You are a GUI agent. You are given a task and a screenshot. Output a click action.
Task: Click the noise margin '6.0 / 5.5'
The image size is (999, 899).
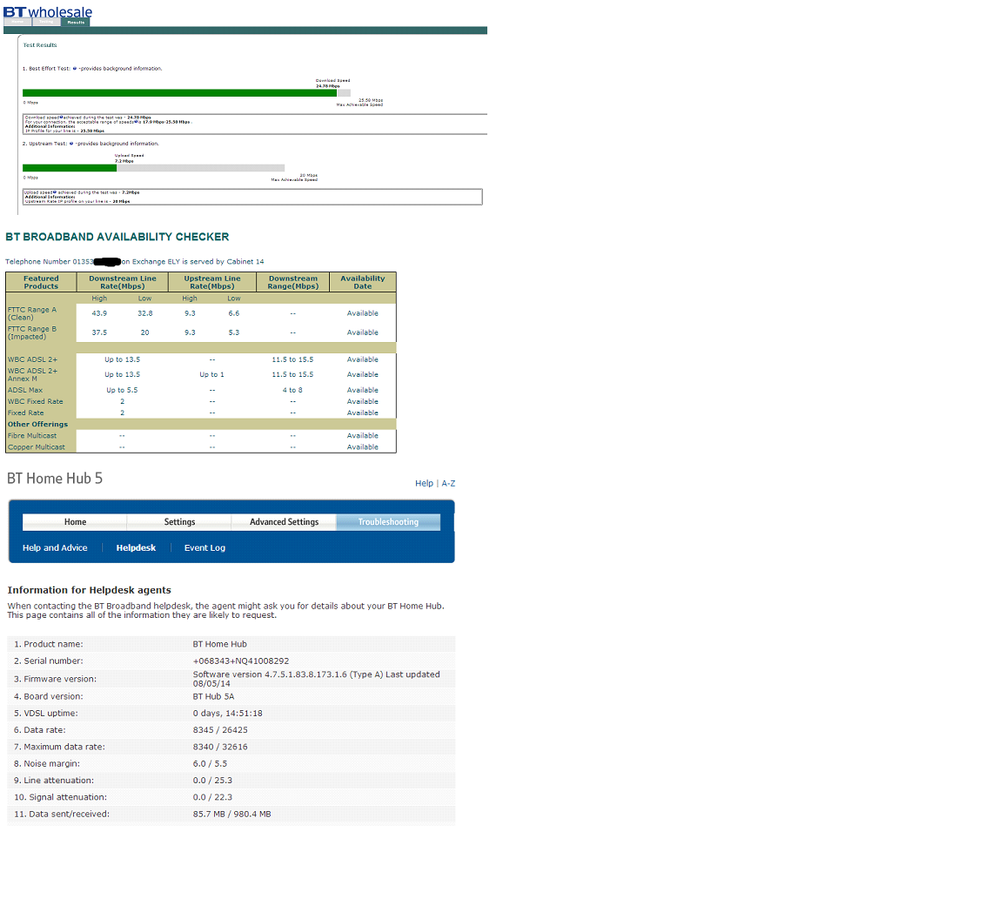point(210,764)
